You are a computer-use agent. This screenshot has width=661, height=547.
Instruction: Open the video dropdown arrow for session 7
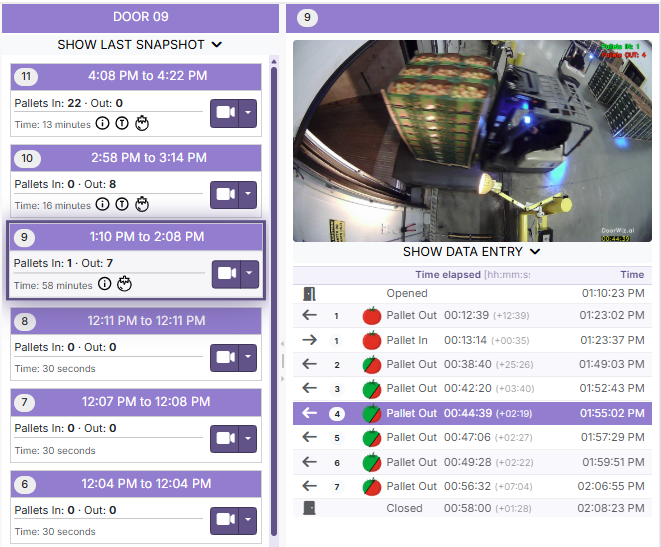coord(248,439)
